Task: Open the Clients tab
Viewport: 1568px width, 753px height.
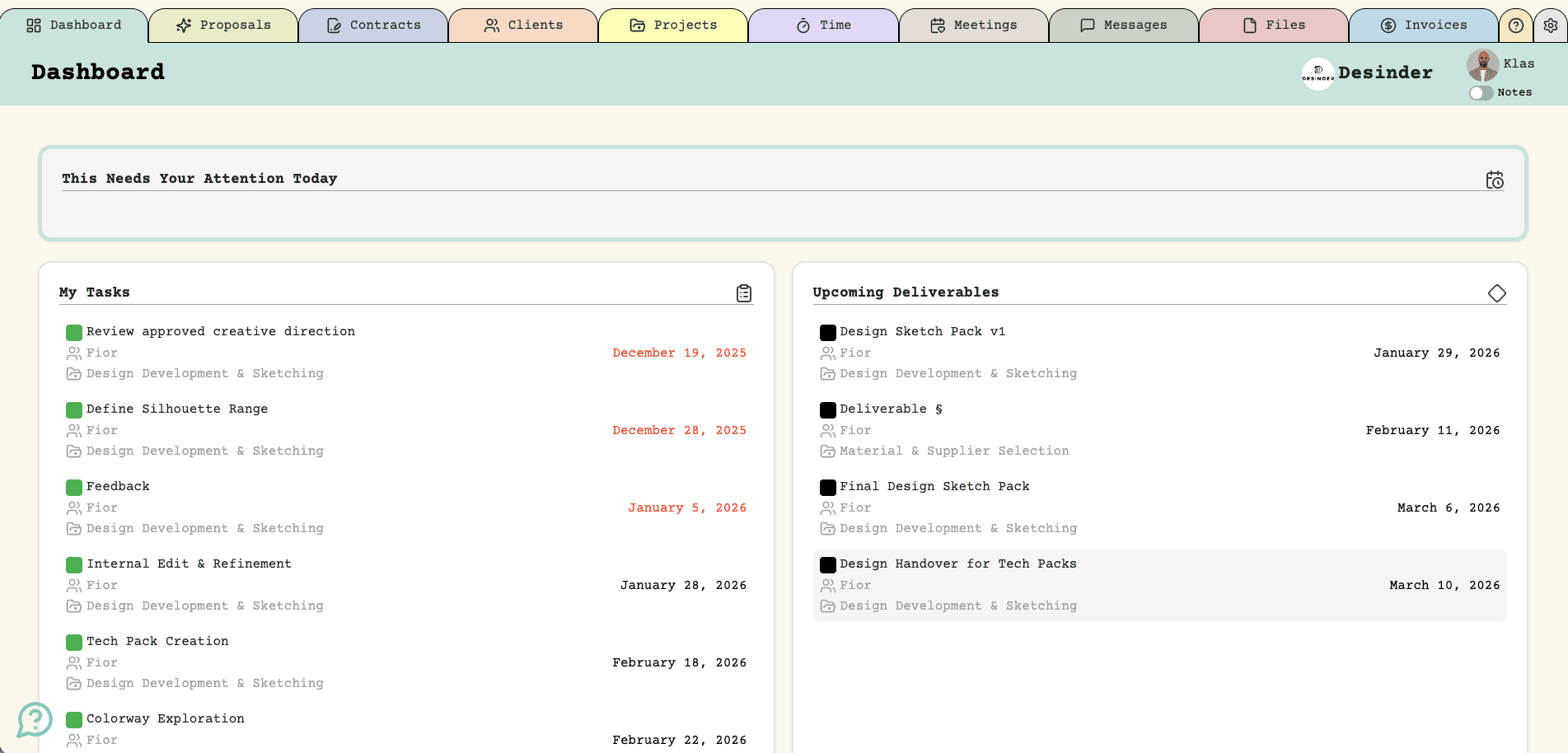Action: (x=523, y=25)
